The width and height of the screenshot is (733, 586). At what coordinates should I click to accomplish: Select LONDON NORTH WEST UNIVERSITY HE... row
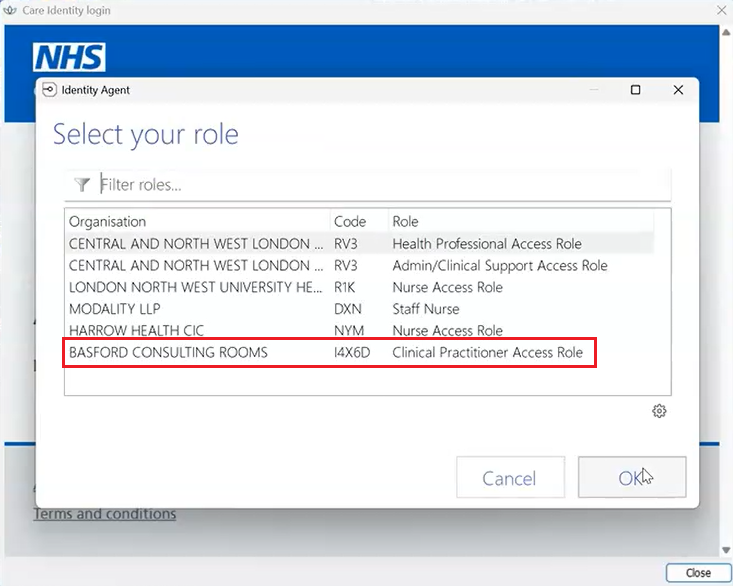click(x=359, y=287)
